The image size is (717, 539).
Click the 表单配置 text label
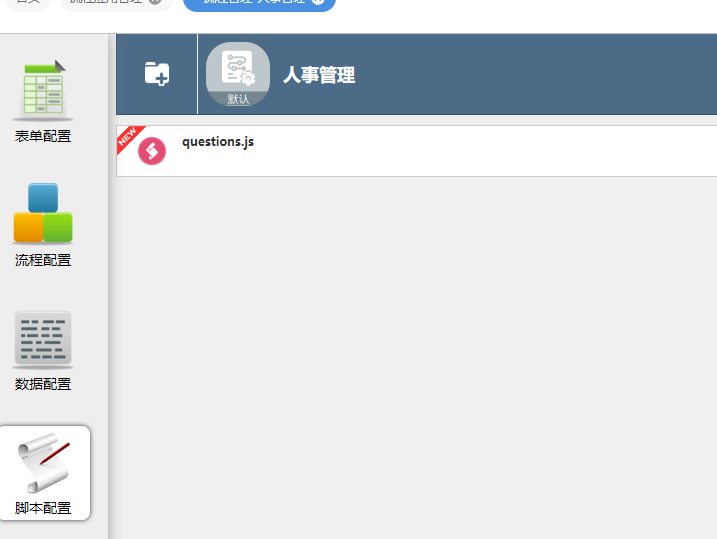(43, 136)
